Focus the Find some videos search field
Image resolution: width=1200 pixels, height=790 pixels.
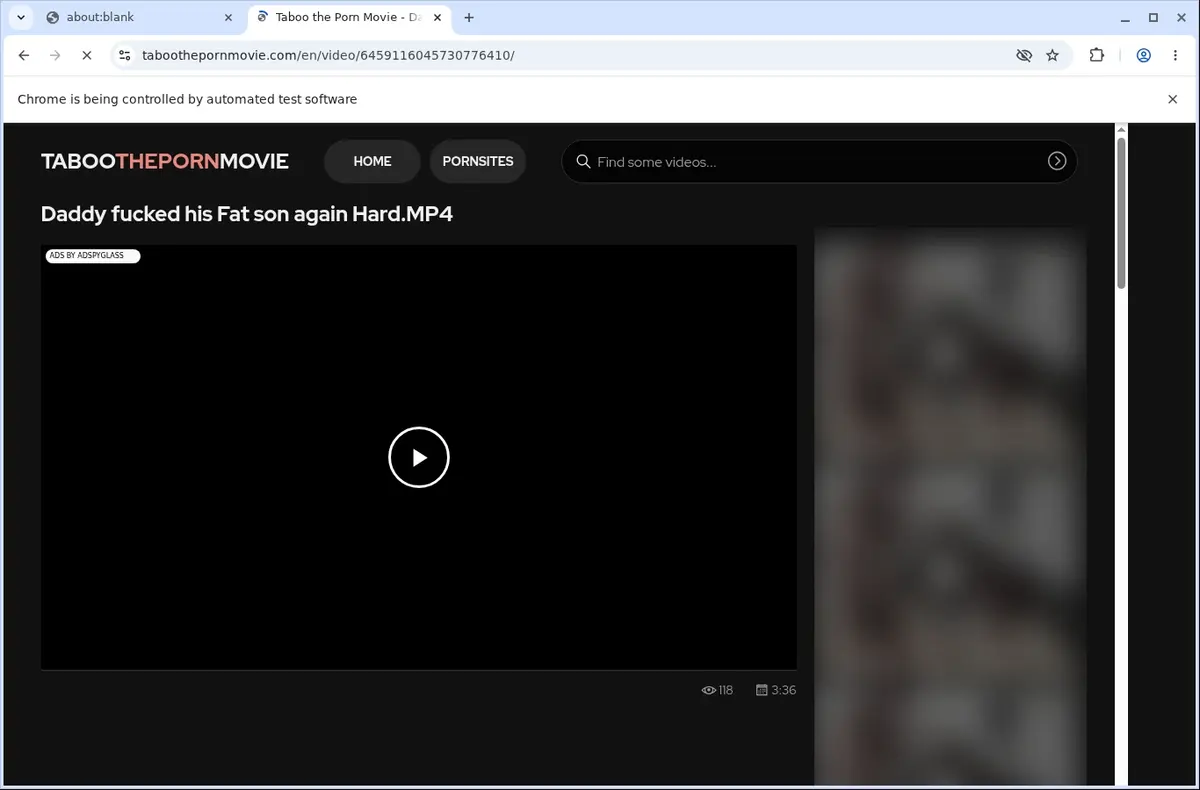coord(818,161)
